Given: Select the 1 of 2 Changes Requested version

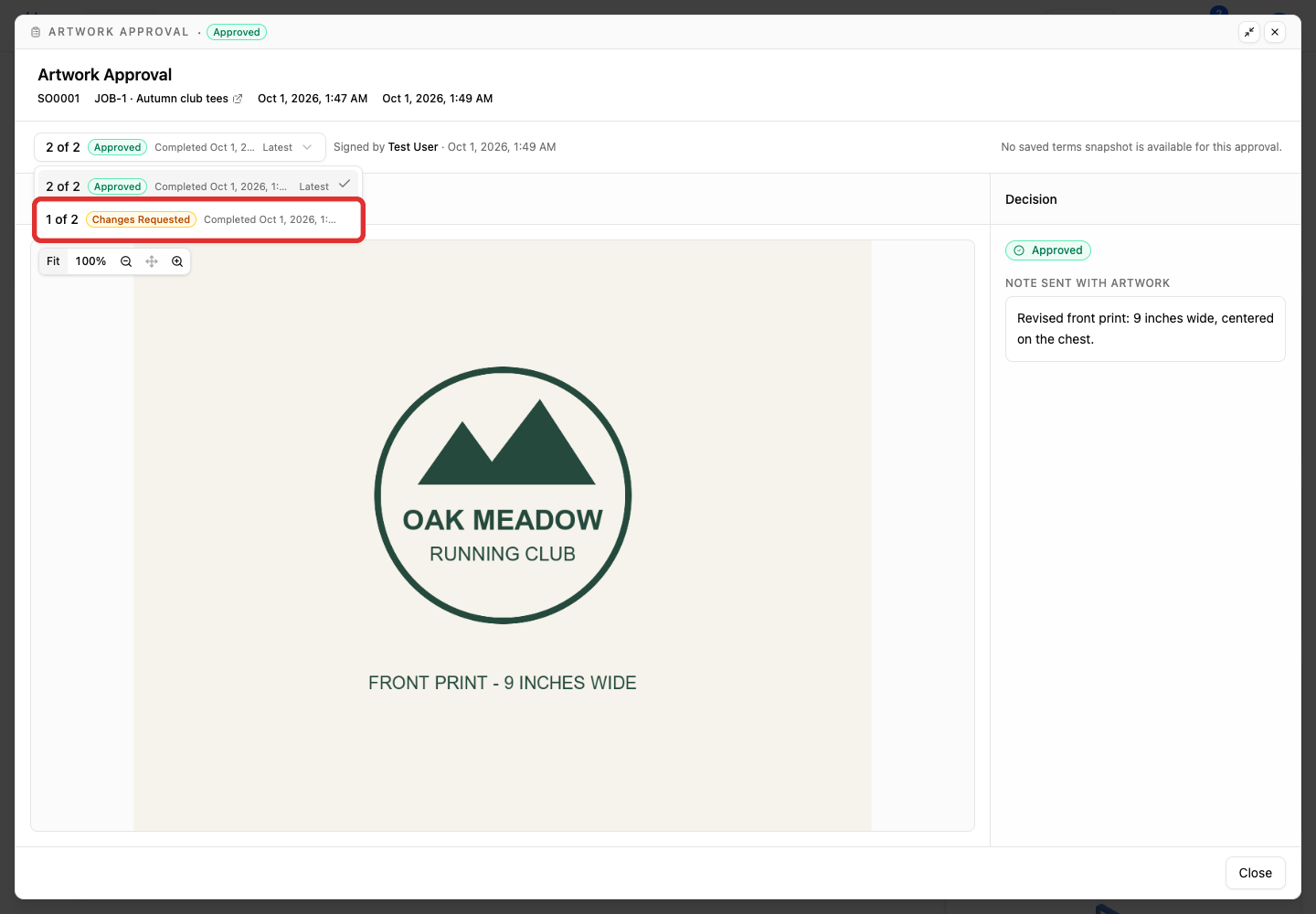Looking at the screenshot, I should coord(198,219).
